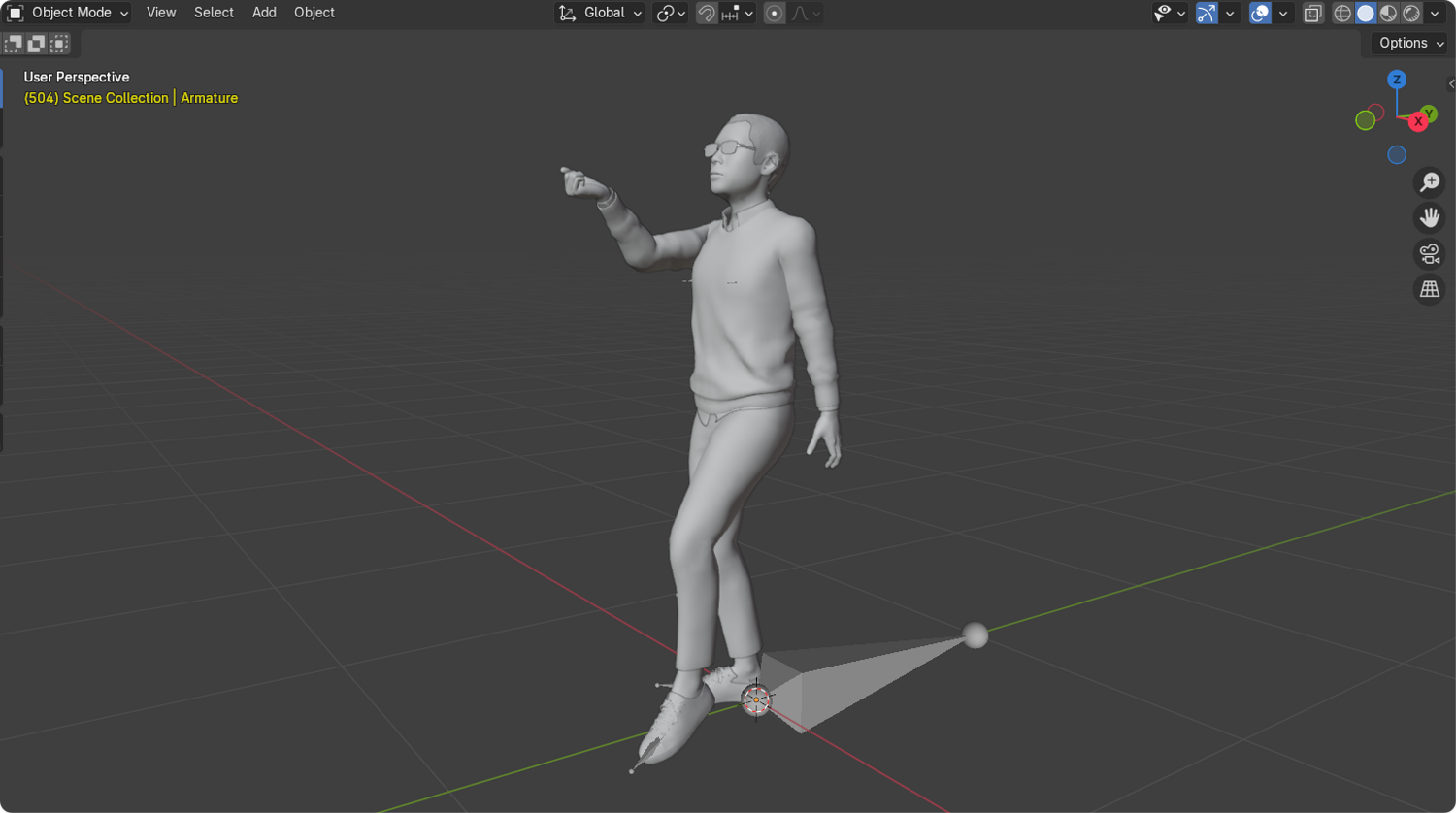This screenshot has width=1456, height=813.
Task: Open the proportional editing falloff dropdown
Action: coord(806,13)
